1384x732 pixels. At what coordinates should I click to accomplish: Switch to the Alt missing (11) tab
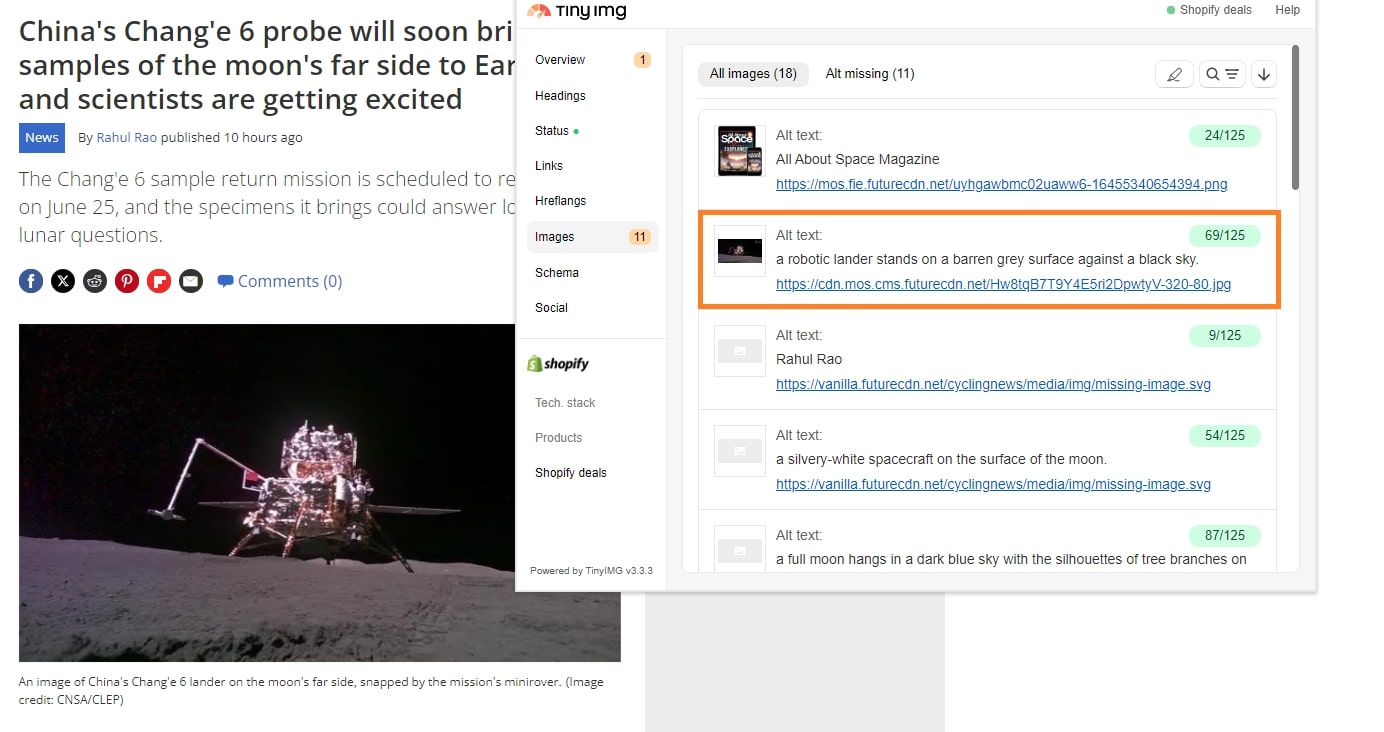(x=869, y=73)
